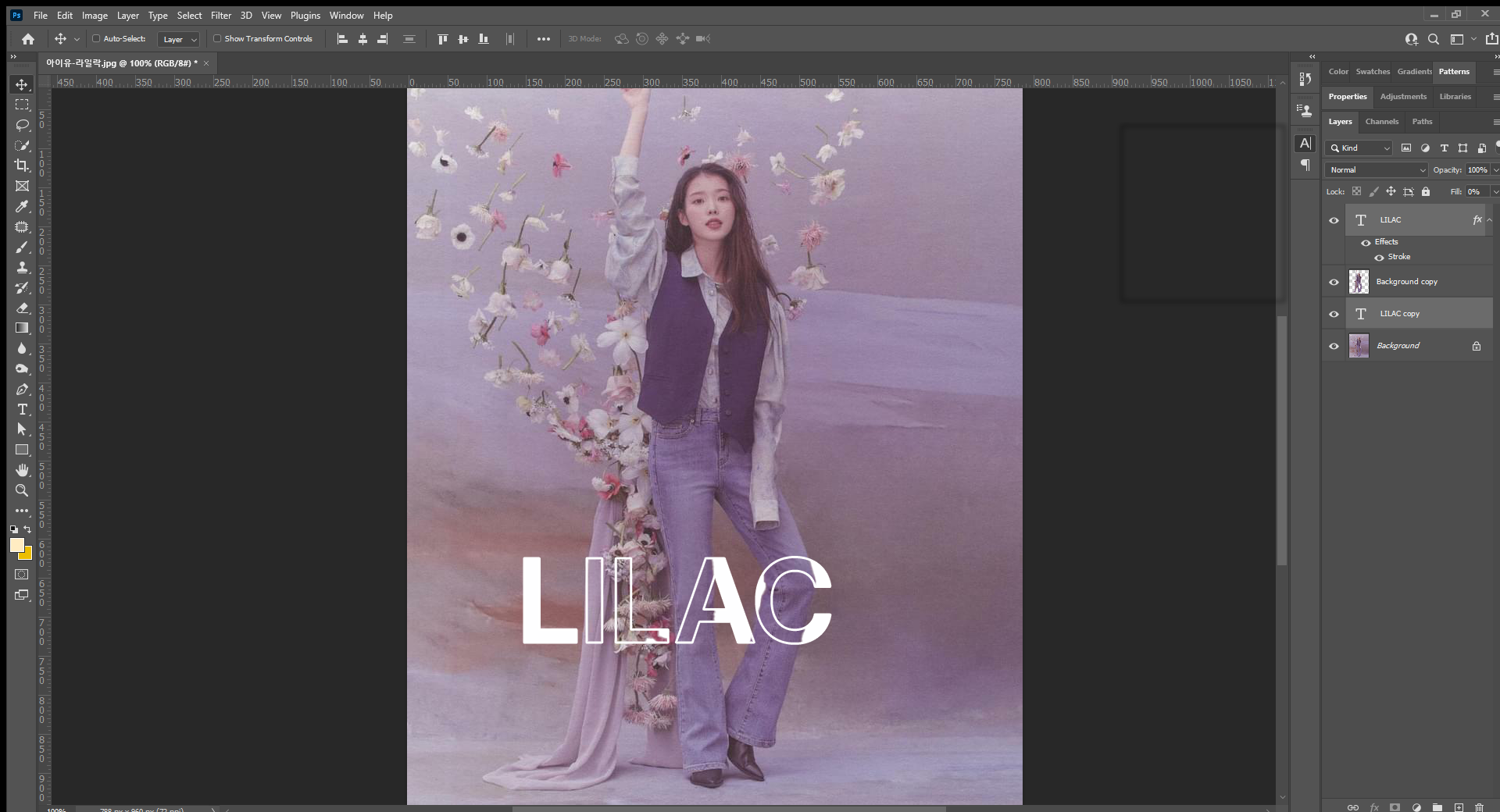Switch to the Adjustments tab
The image size is (1500, 812).
1403,97
